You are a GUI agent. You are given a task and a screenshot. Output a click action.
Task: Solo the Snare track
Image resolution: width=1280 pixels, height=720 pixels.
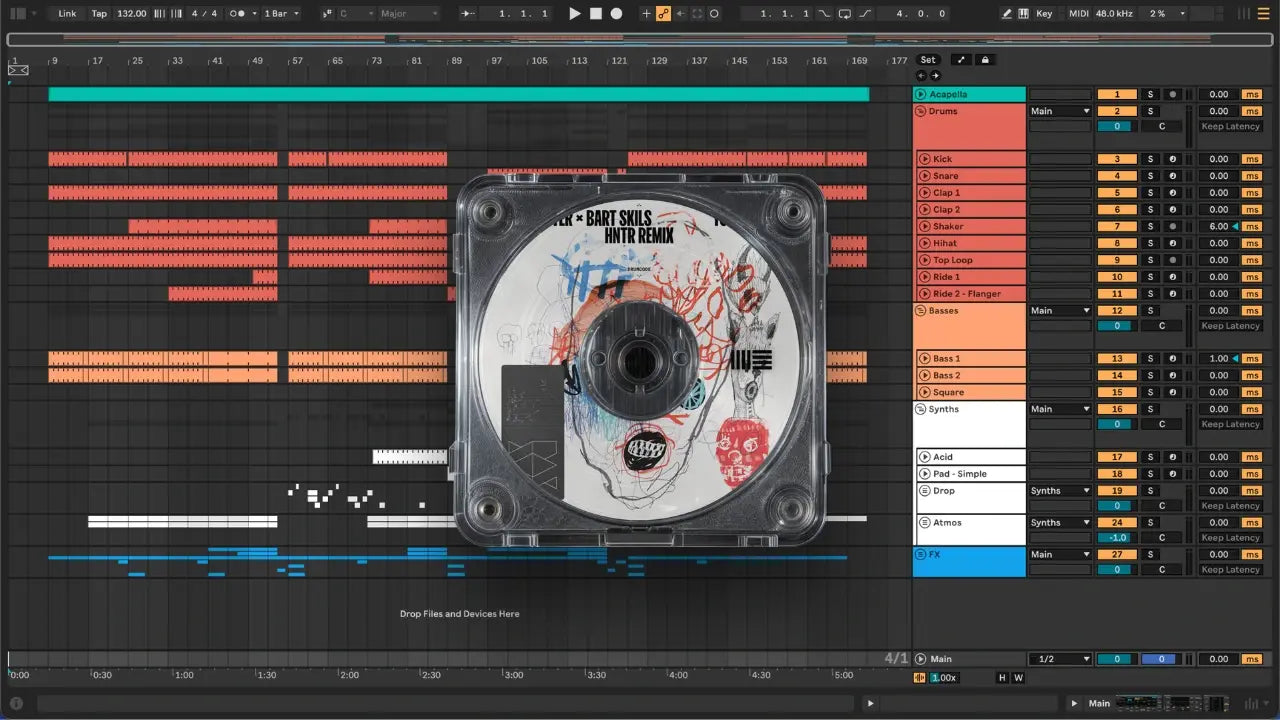[1150, 176]
